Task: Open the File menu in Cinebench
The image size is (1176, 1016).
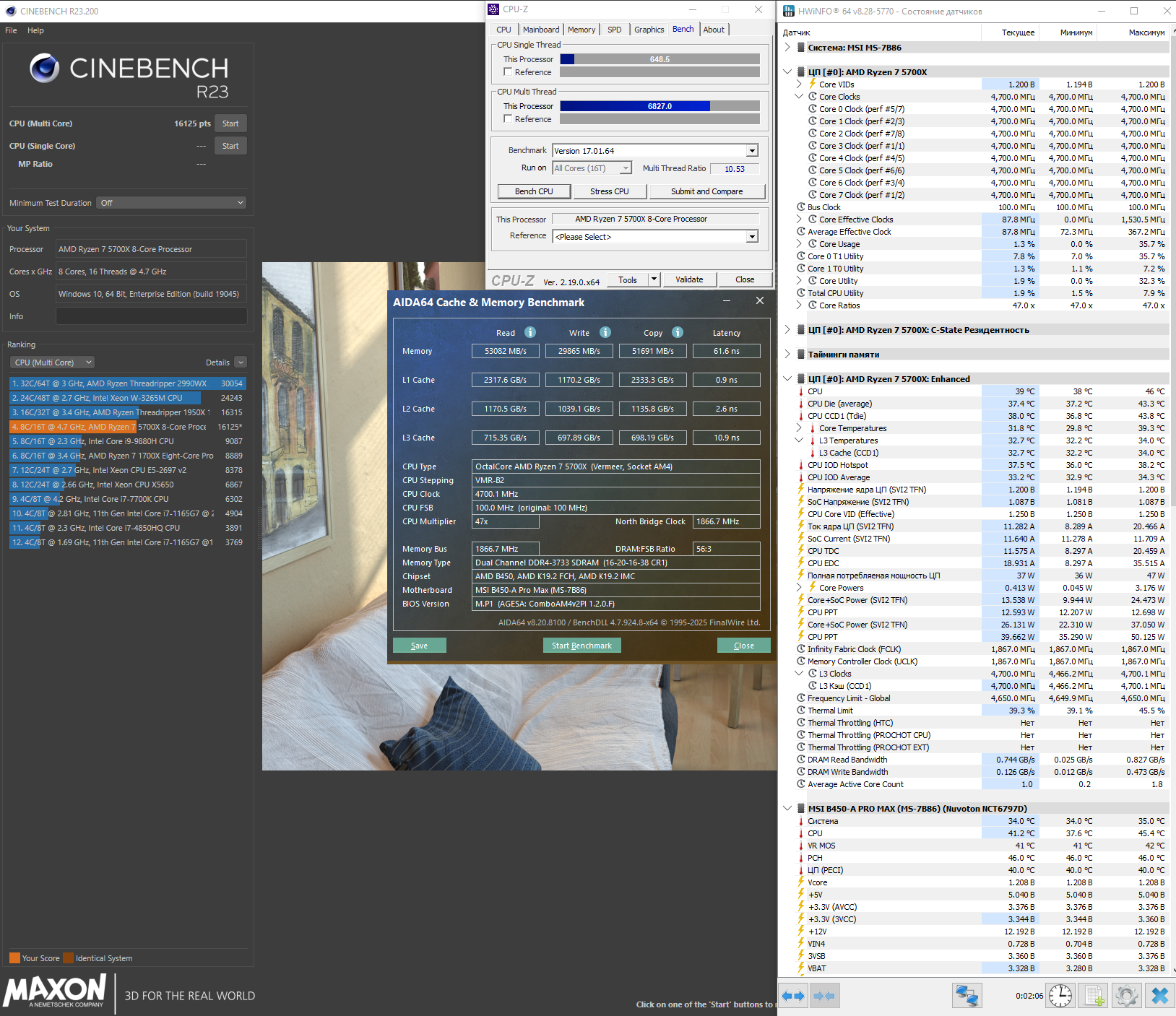Action: (x=11, y=30)
